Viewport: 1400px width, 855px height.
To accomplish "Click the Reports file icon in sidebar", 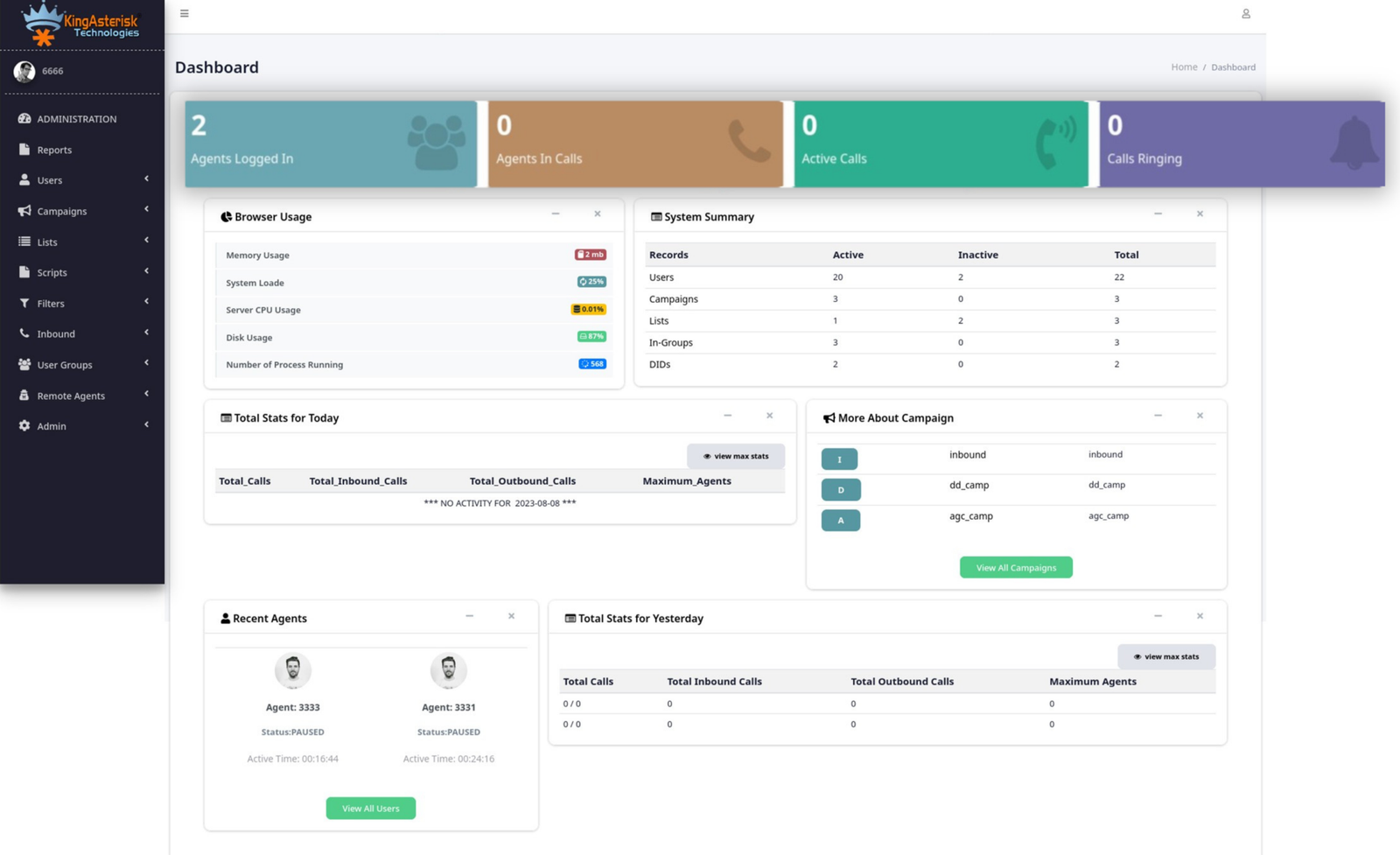I will [24, 150].
